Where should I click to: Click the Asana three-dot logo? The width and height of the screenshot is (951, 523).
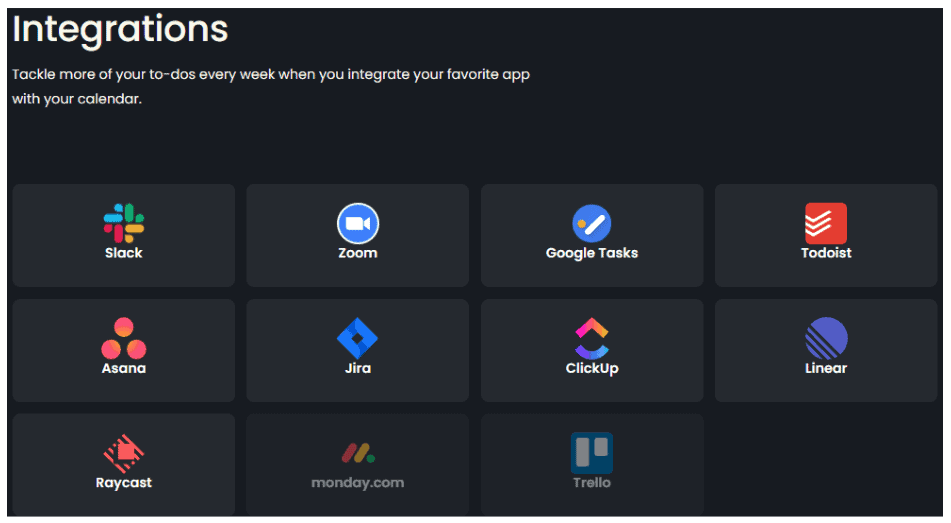pos(124,338)
